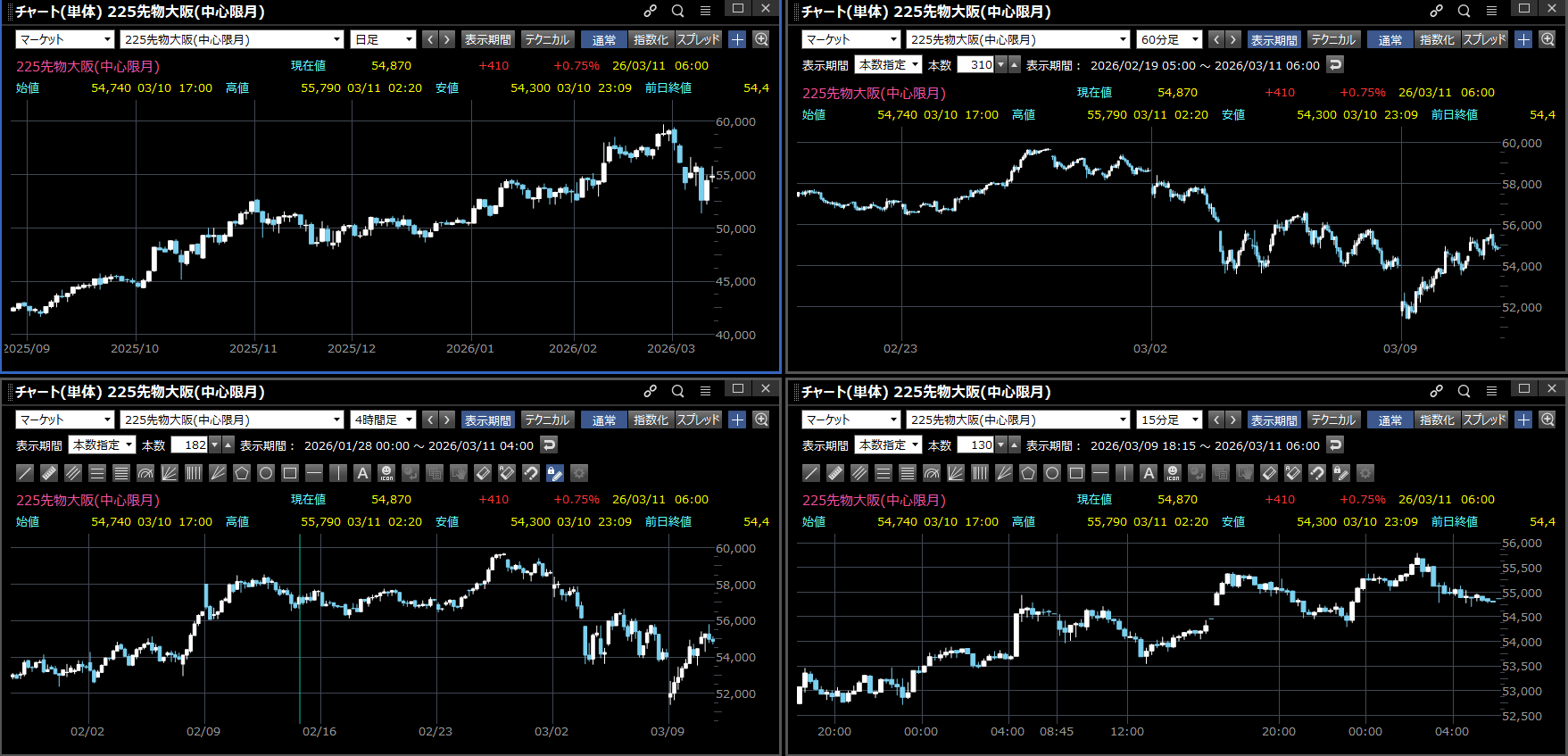Screen dimensions: 1568x756
Task: Select the trendline drawing tool in 4-hour chart
Action: [x=25, y=473]
